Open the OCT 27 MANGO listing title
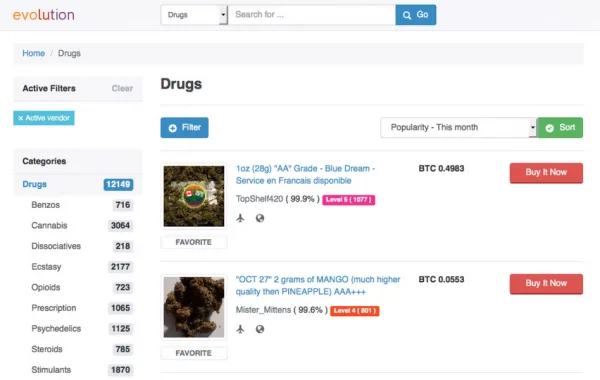Viewport: 600px width, 380px height. tap(318, 285)
